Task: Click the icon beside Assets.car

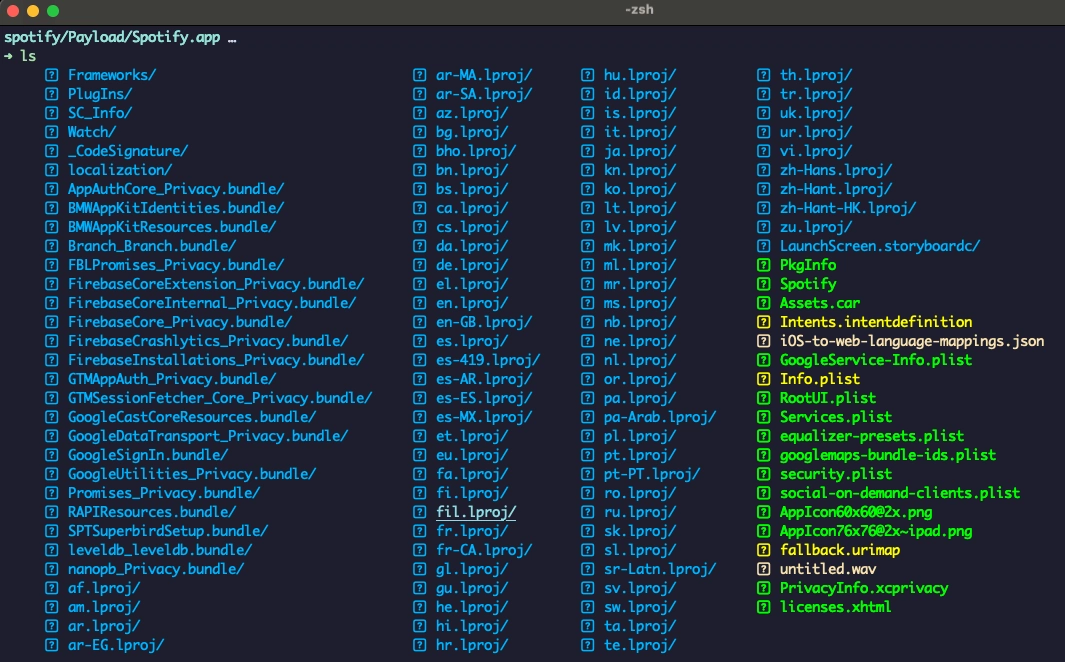Action: pos(763,303)
